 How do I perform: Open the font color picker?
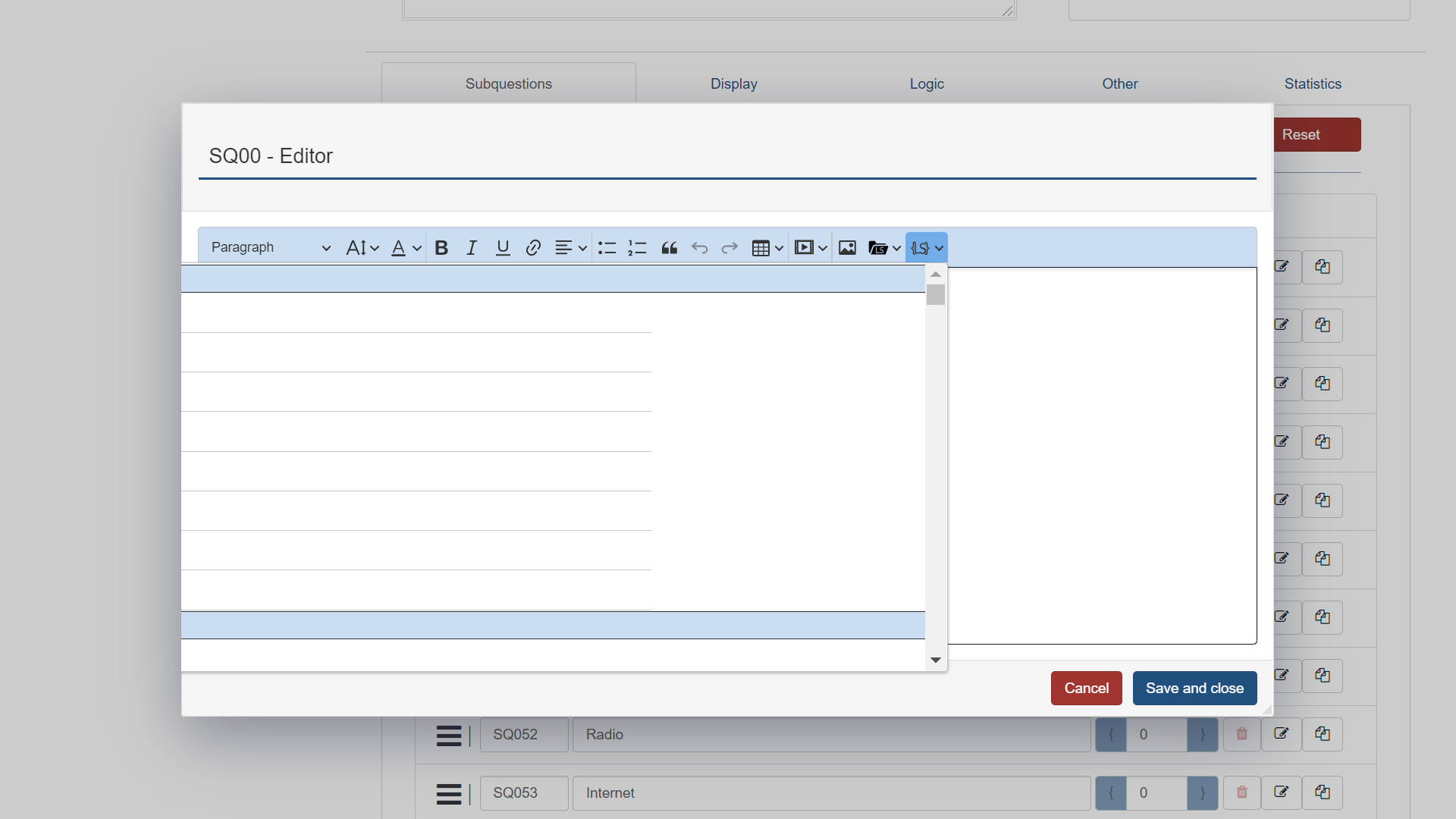[x=406, y=248]
